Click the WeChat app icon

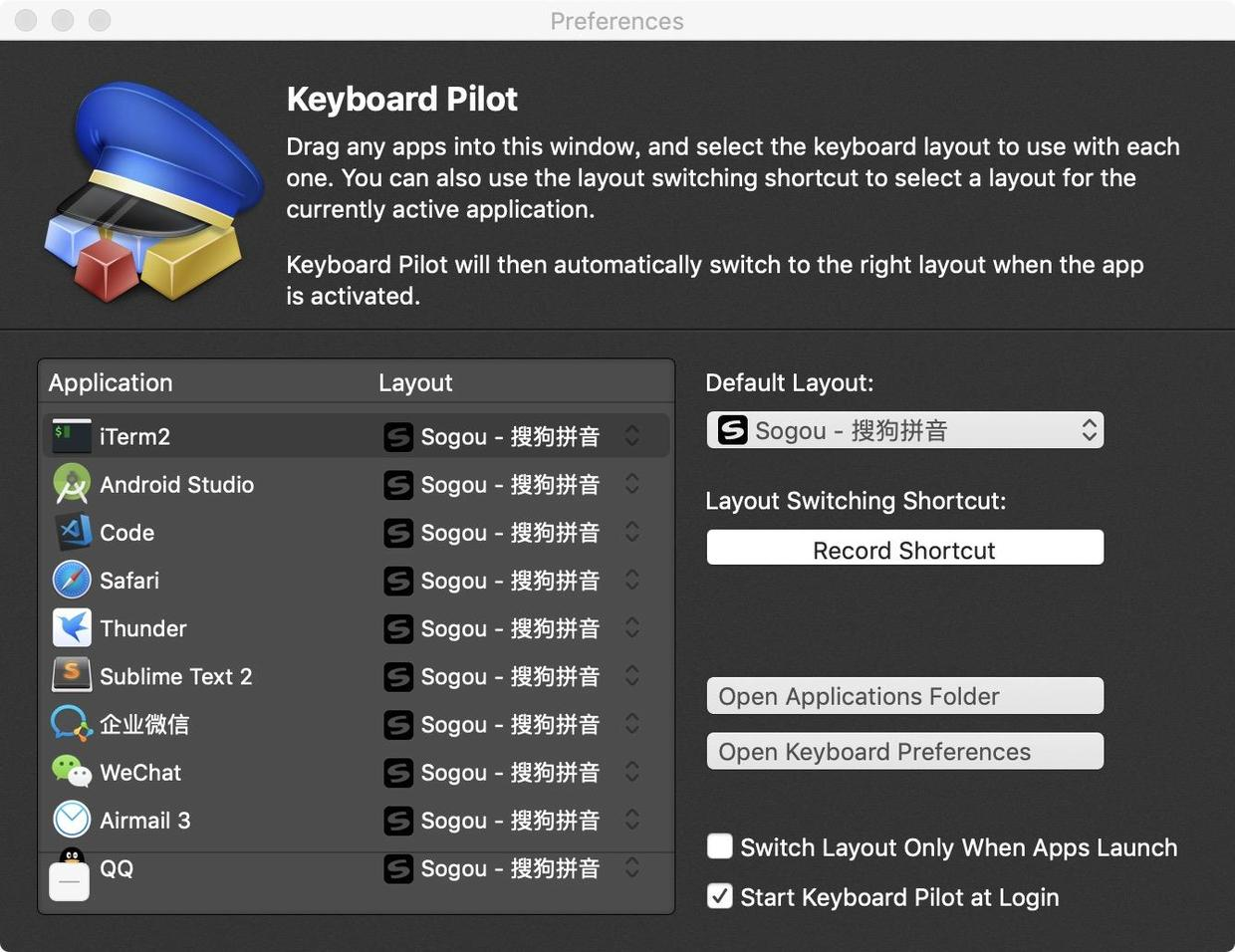pyautogui.click(x=71, y=772)
